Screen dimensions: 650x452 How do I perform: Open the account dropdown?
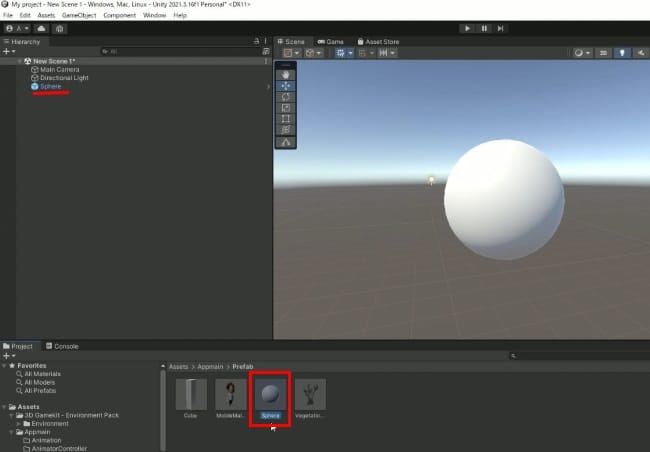coord(17,29)
